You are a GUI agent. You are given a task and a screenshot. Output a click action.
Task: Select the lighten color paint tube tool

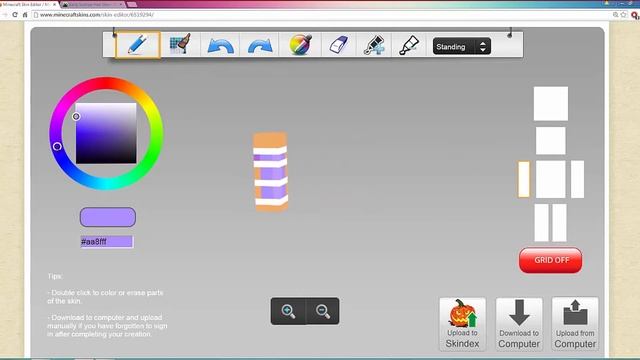coord(409,44)
